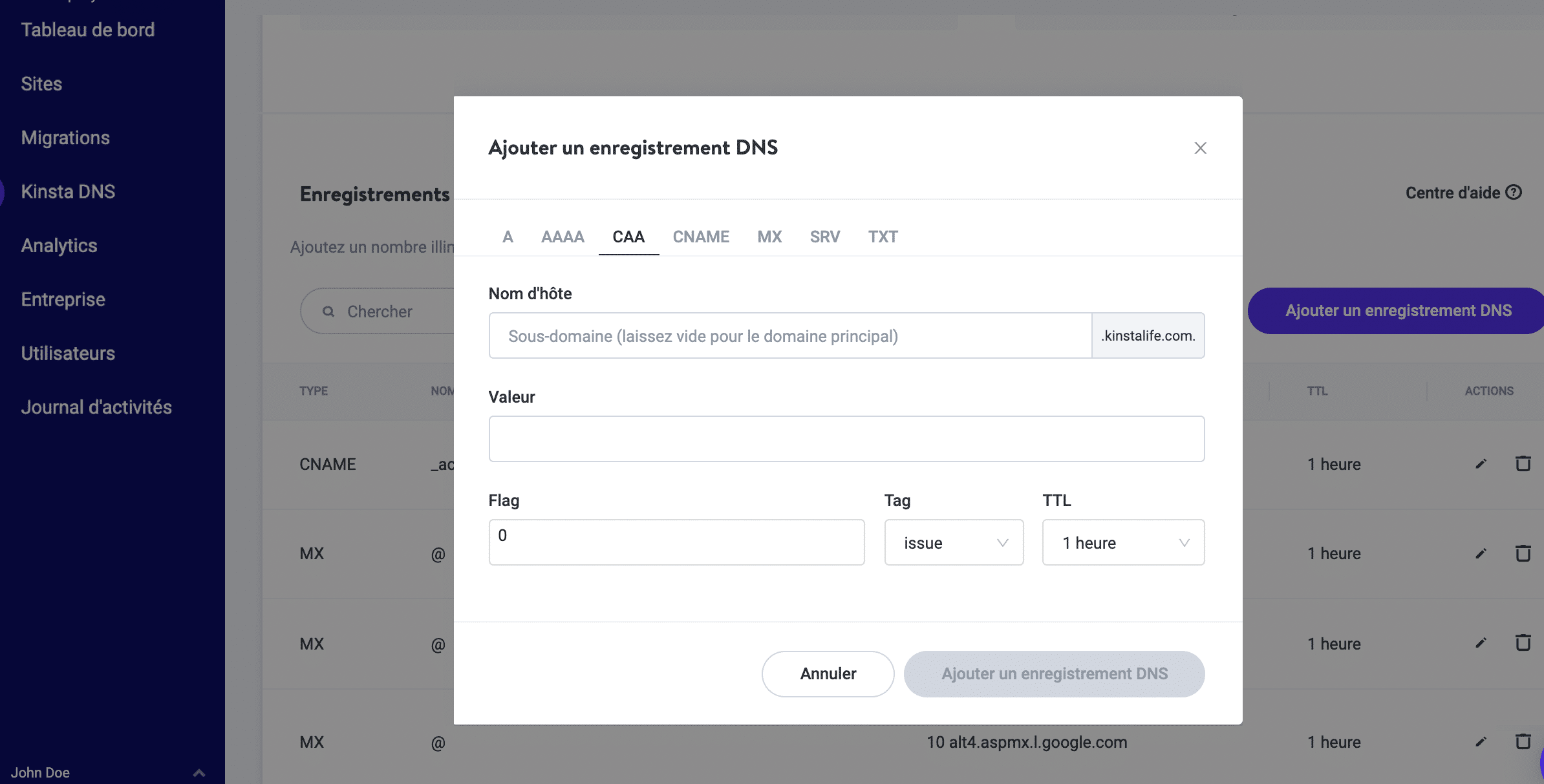
Task: Open the Tag dropdown showing issue
Action: point(953,542)
